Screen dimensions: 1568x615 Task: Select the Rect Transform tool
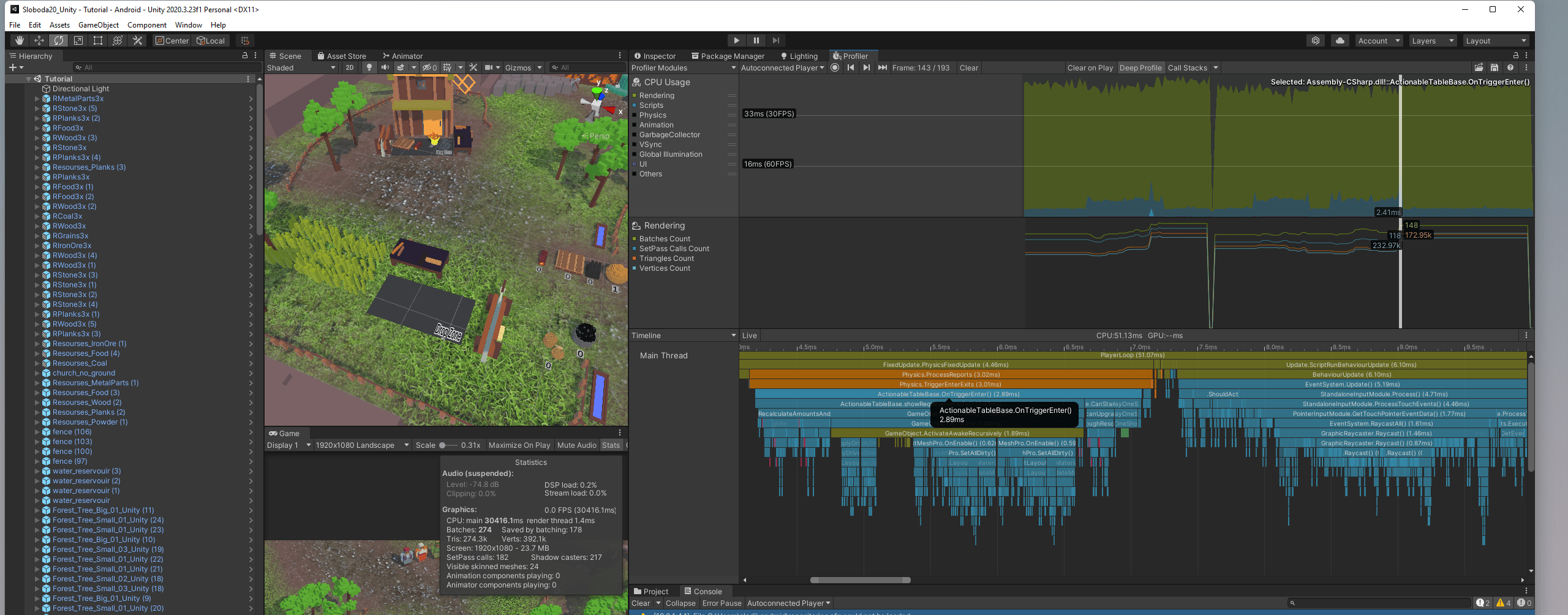(98, 40)
